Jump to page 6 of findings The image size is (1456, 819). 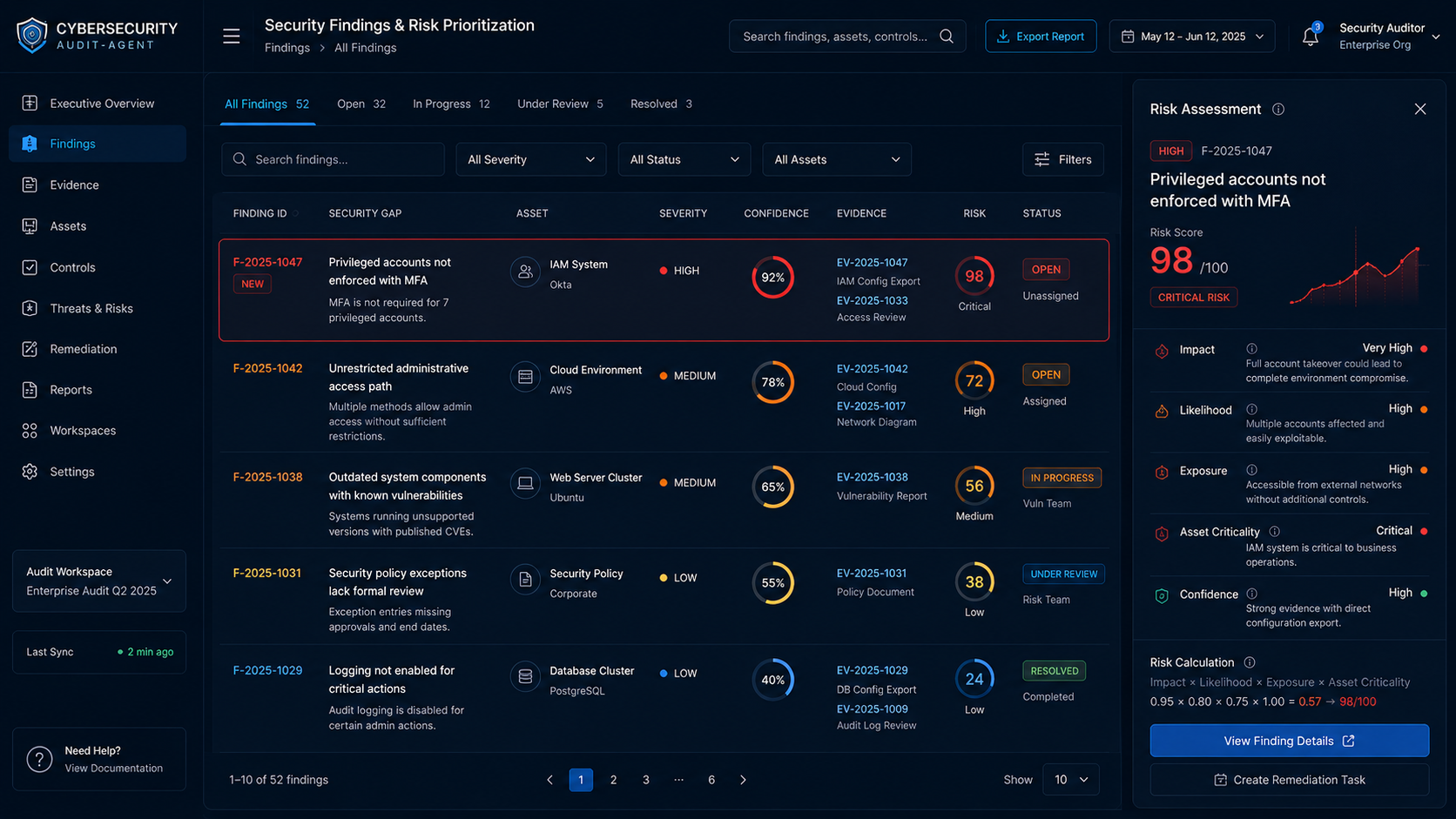coord(711,780)
